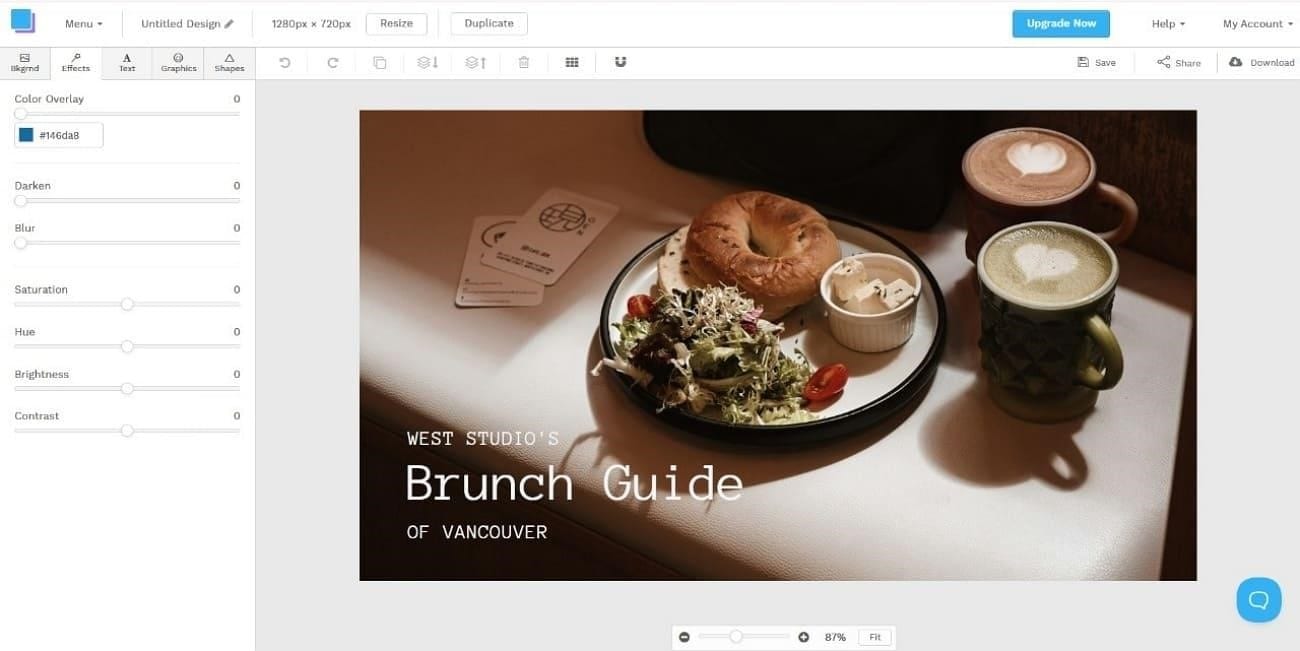
Task: Click the trash delete icon
Action: click(524, 62)
